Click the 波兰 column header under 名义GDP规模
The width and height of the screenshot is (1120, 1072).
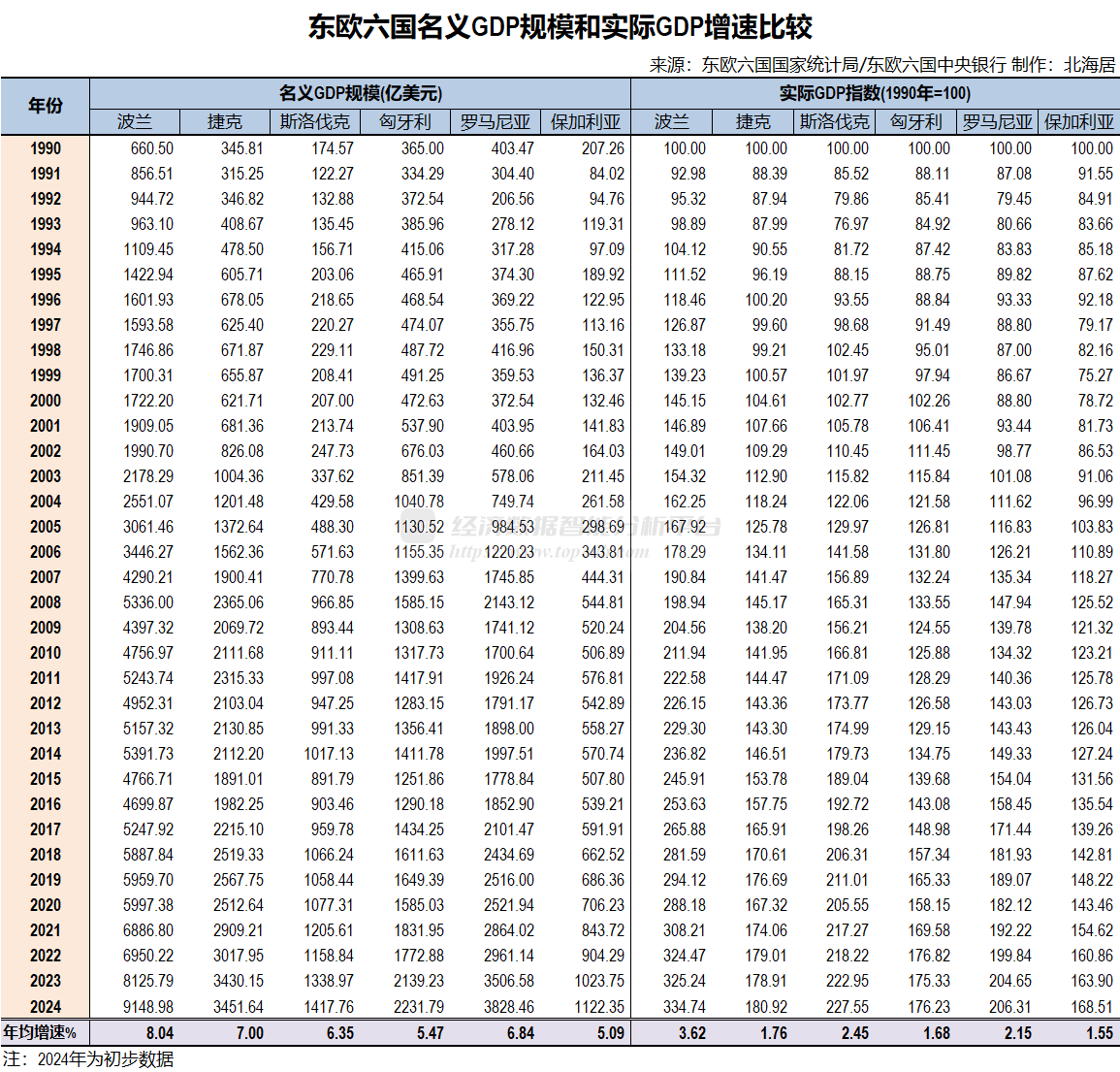(134, 121)
